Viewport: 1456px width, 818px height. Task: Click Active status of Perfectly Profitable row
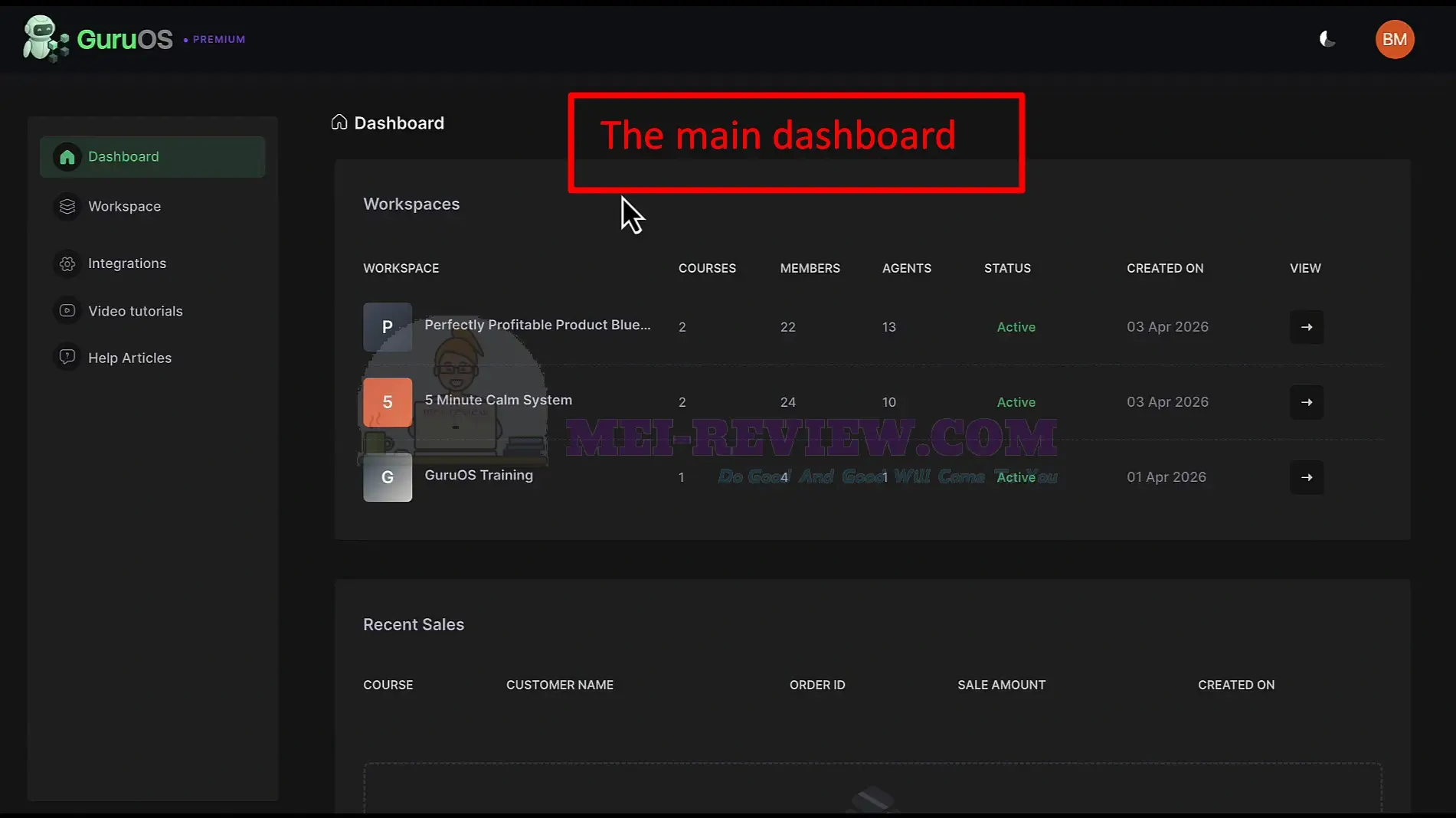point(1016,327)
